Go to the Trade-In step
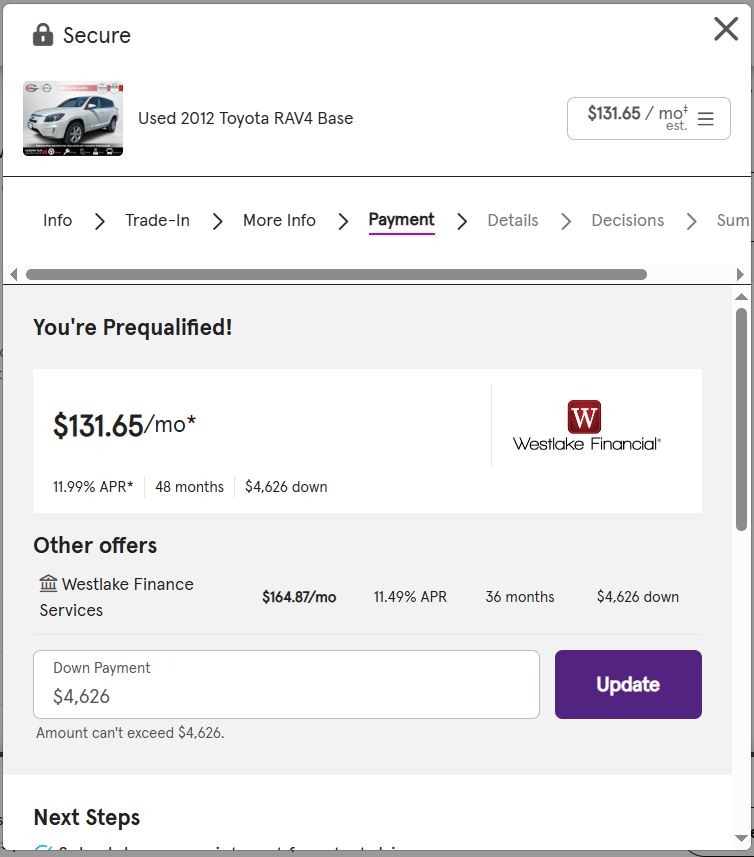The width and height of the screenshot is (754, 857). (x=157, y=220)
